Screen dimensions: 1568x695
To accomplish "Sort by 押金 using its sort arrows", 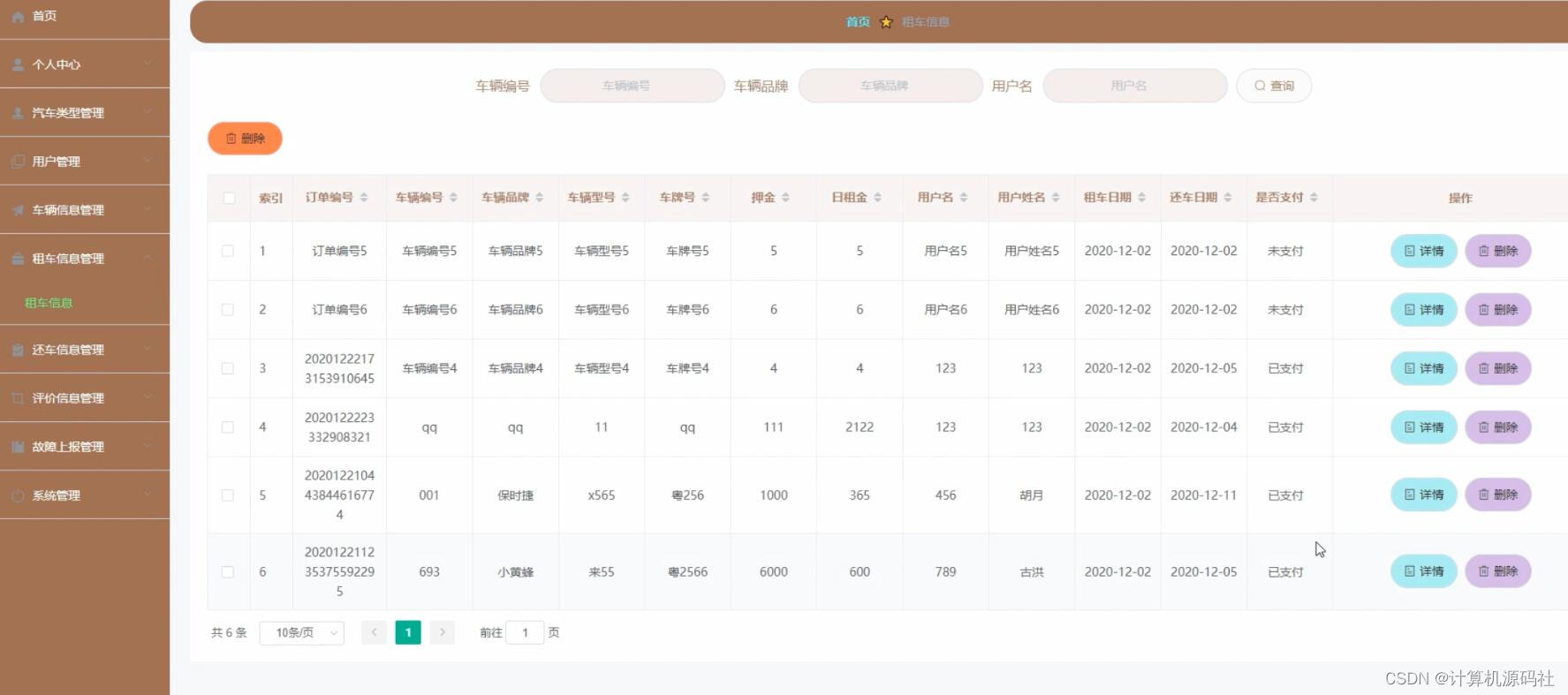I will click(x=785, y=198).
